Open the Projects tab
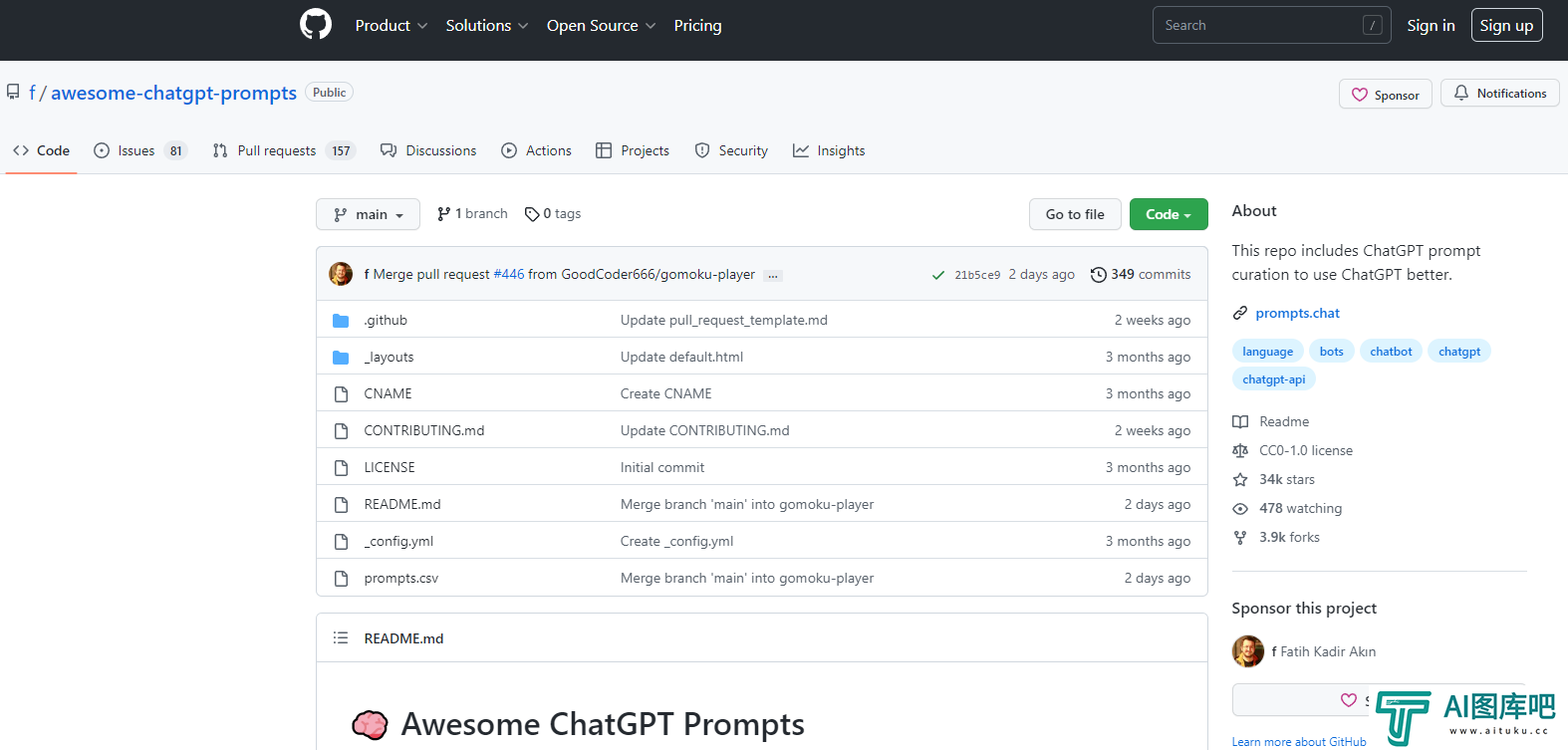The width and height of the screenshot is (1568, 750). point(633,151)
